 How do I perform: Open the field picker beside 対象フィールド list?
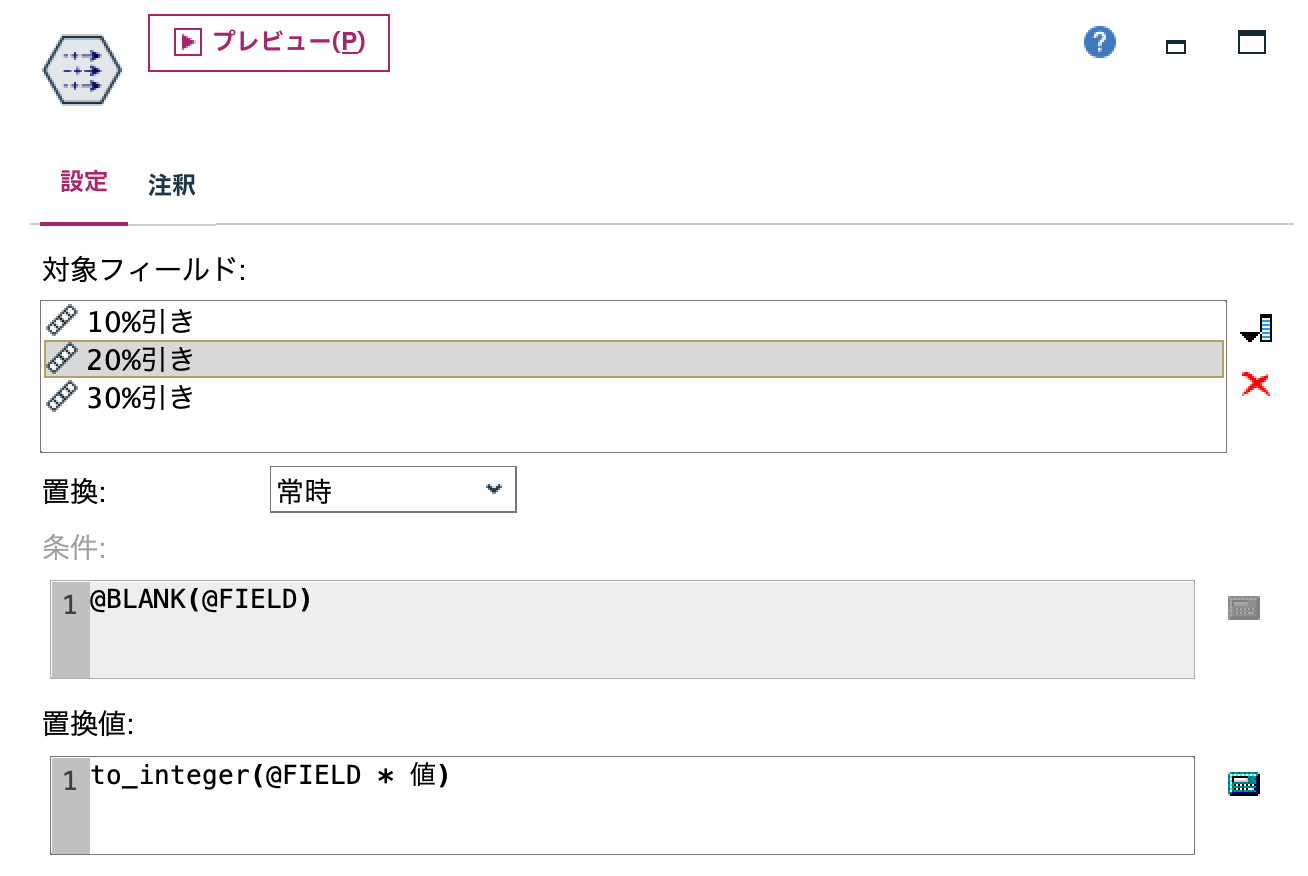click(x=1254, y=327)
